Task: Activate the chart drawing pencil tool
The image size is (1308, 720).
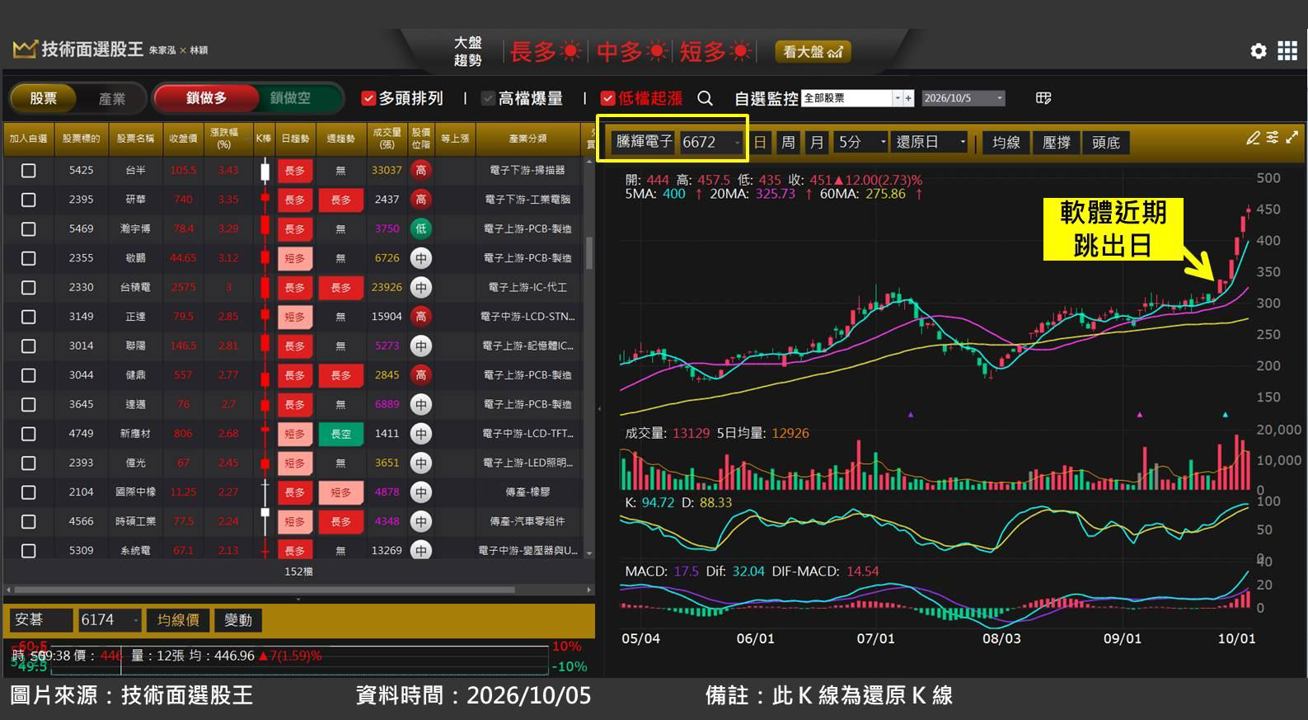Action: click(x=1253, y=138)
